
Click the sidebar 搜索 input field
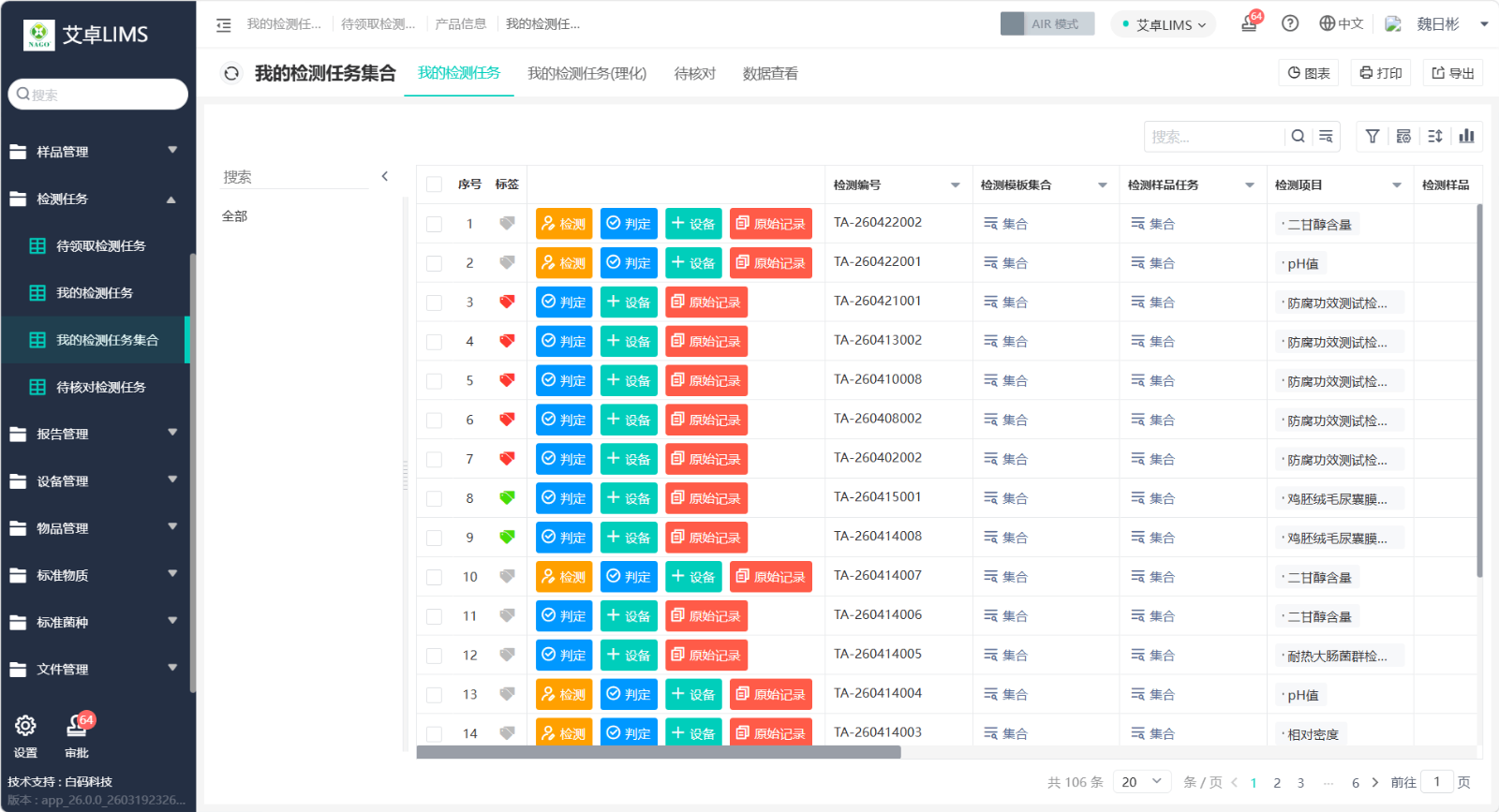(98, 95)
